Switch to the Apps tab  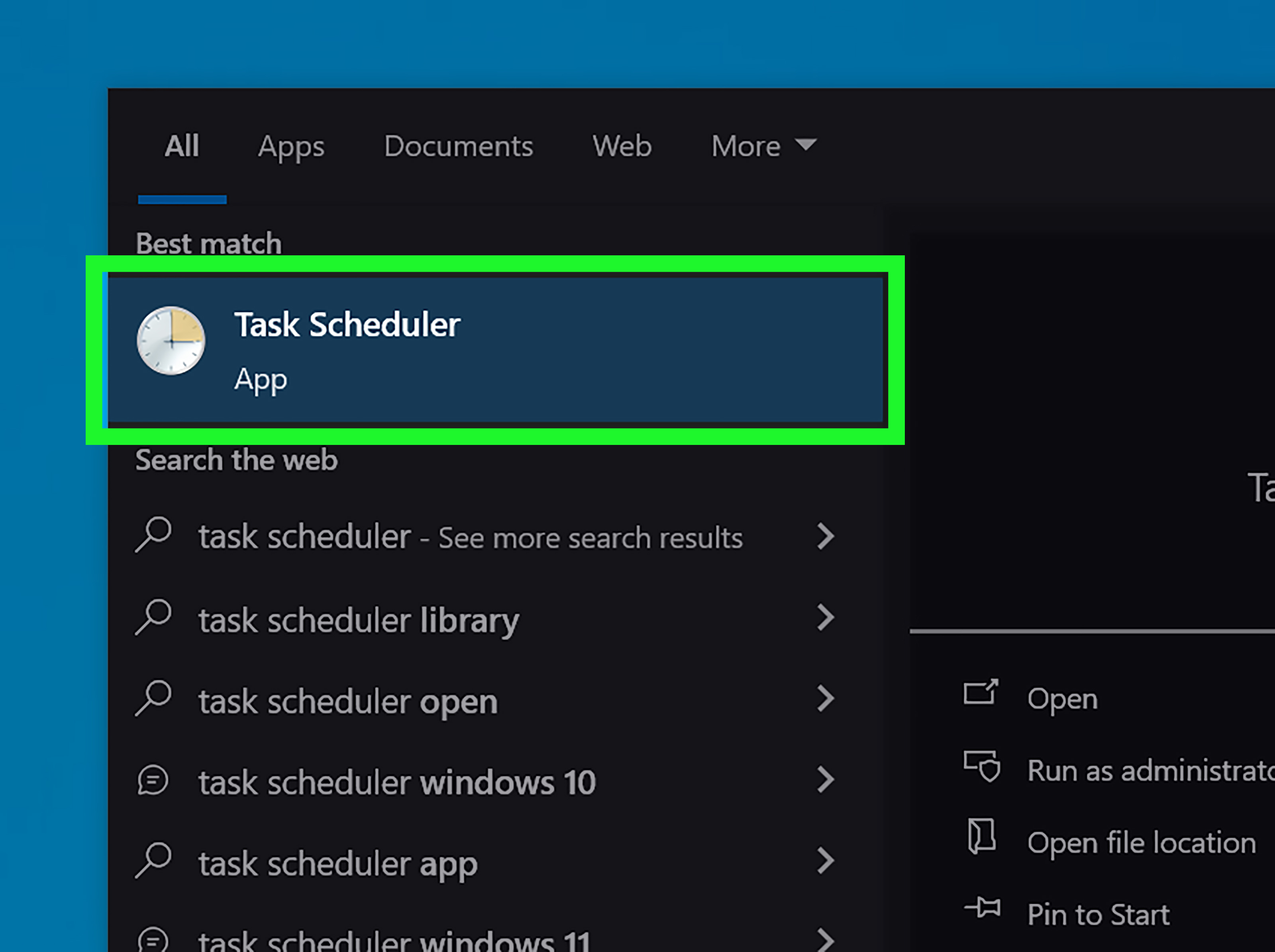(291, 146)
